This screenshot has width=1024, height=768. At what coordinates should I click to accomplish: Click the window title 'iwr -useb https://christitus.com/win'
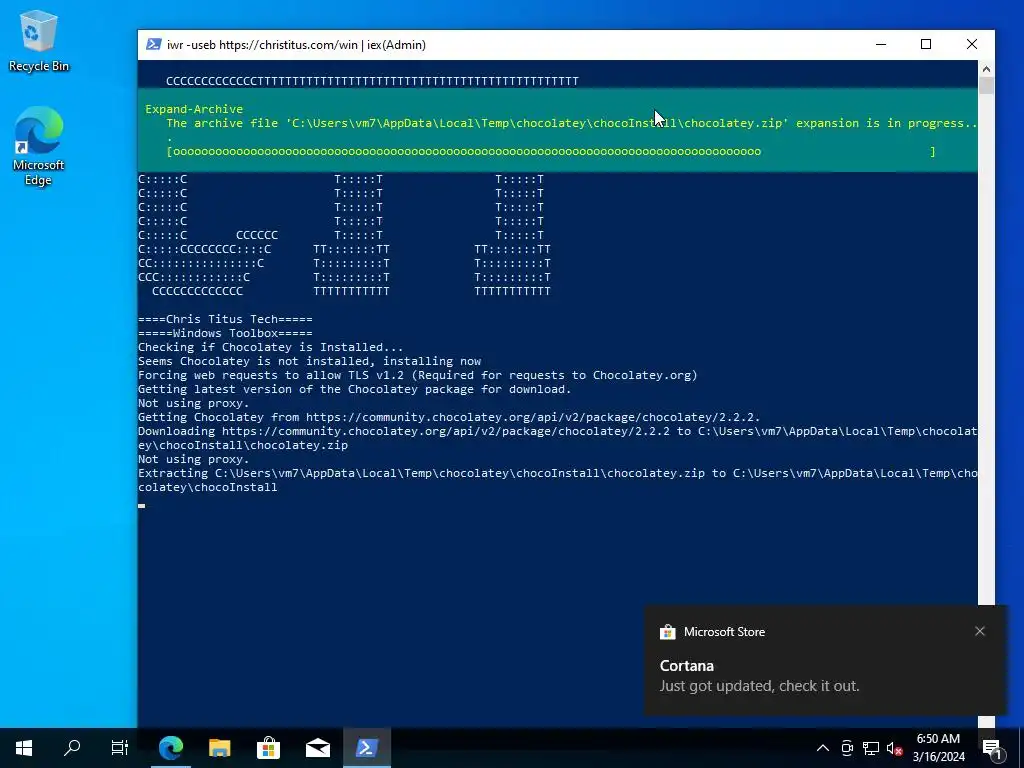(x=296, y=44)
